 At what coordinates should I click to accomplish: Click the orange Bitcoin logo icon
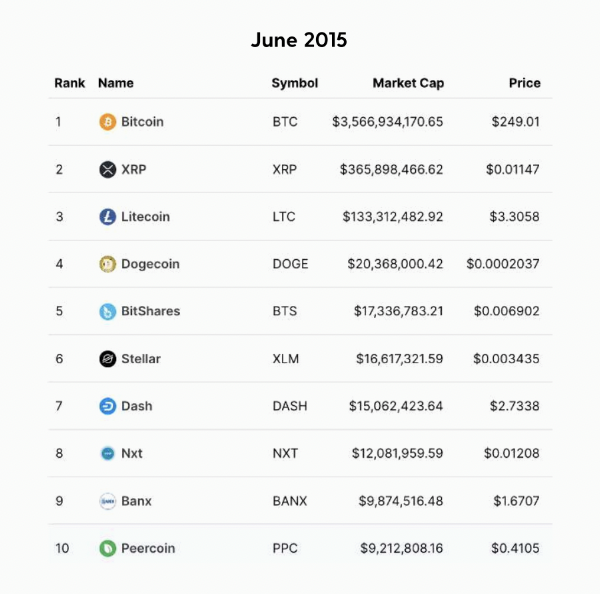tap(108, 122)
